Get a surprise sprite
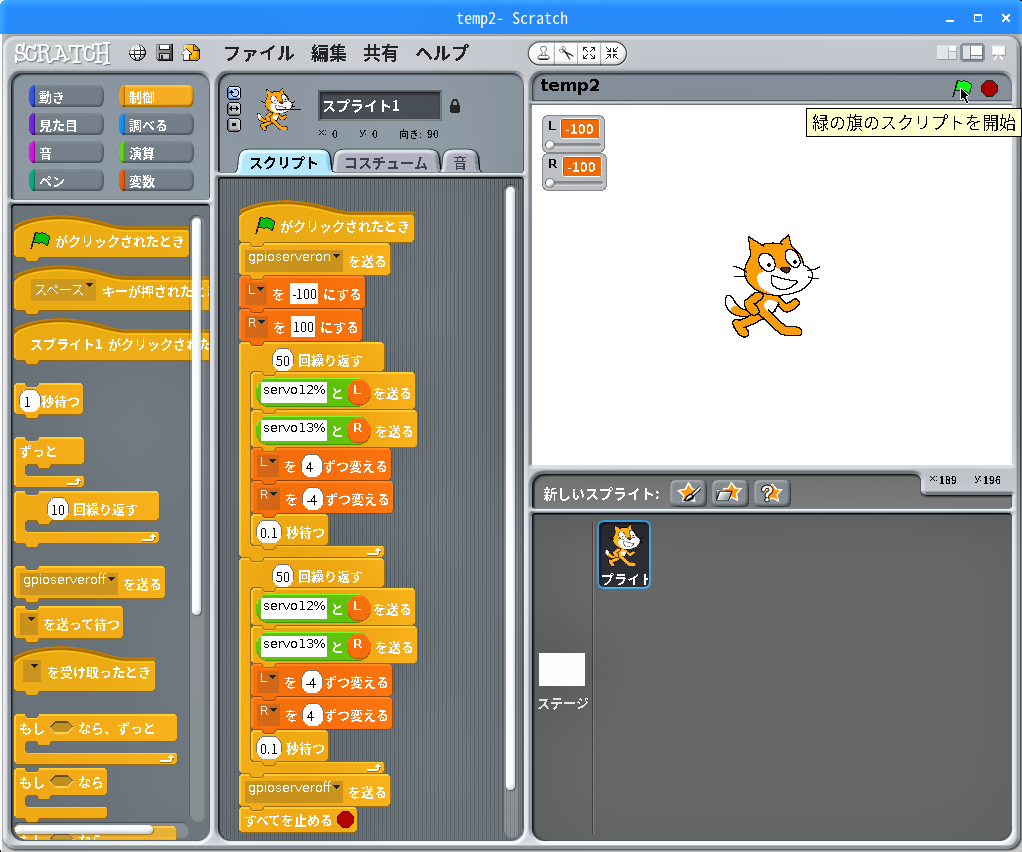This screenshot has height=852, width=1022. pyautogui.click(x=771, y=493)
